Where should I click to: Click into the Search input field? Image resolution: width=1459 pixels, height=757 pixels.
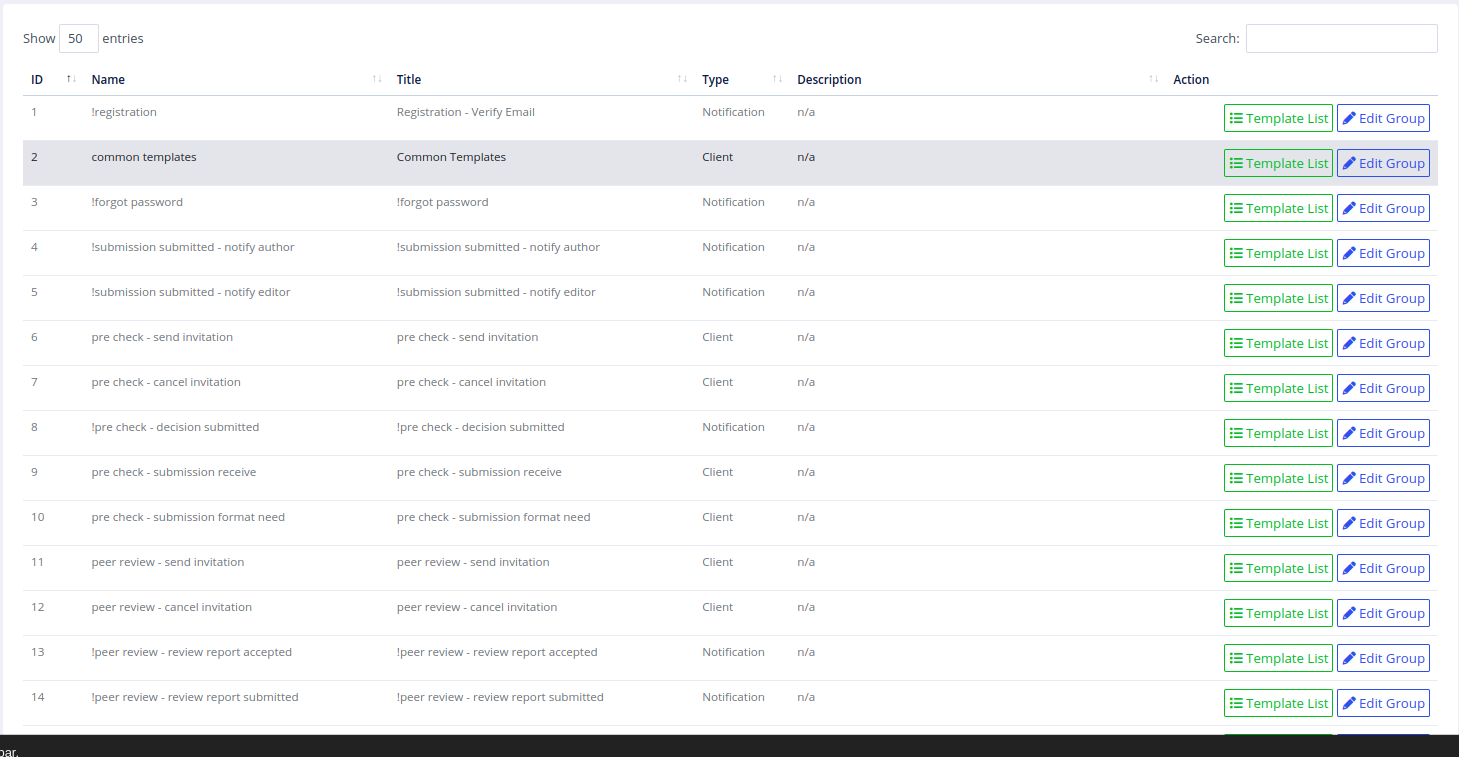tap(1341, 39)
